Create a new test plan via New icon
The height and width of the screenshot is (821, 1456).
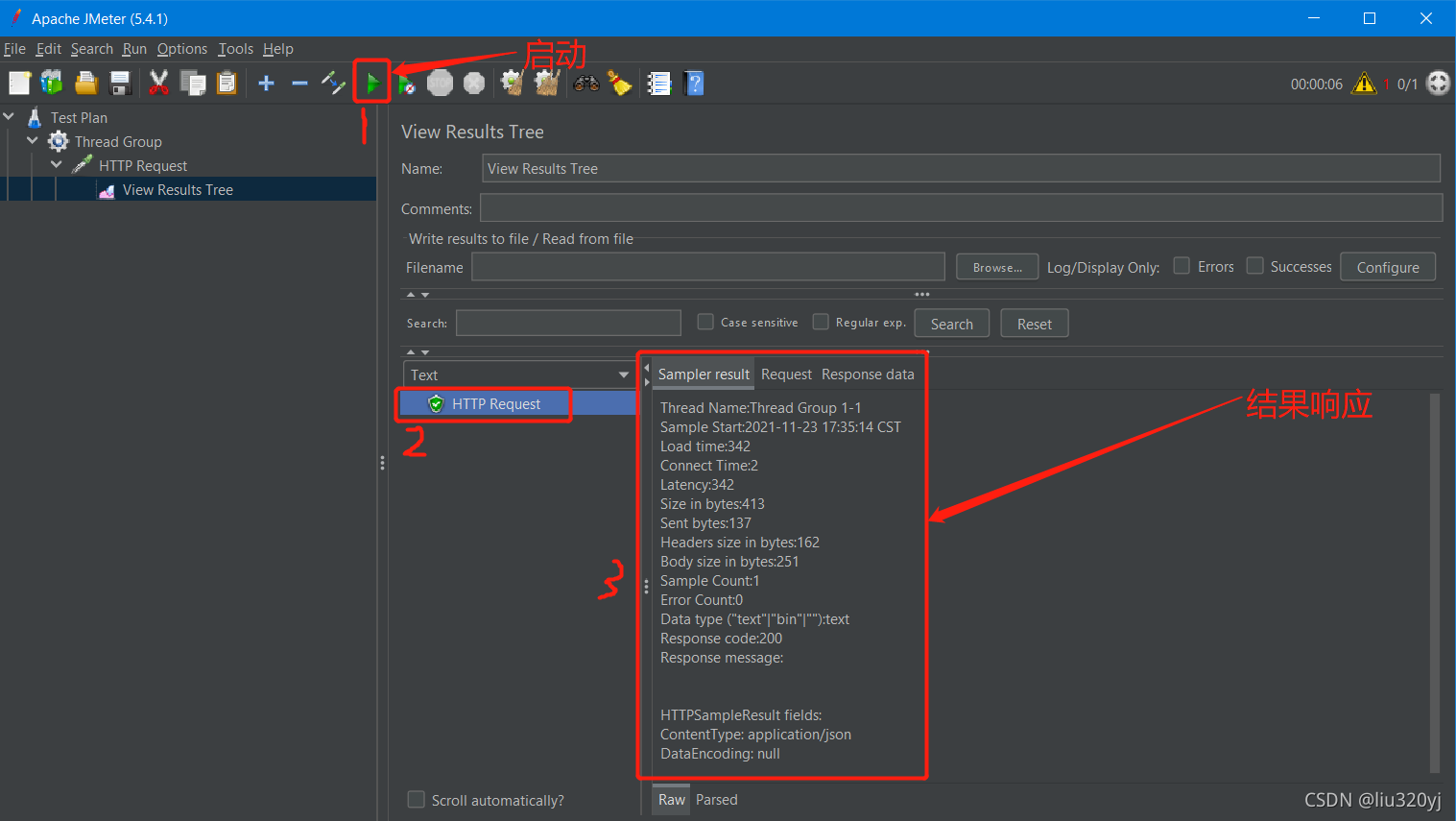click(19, 84)
